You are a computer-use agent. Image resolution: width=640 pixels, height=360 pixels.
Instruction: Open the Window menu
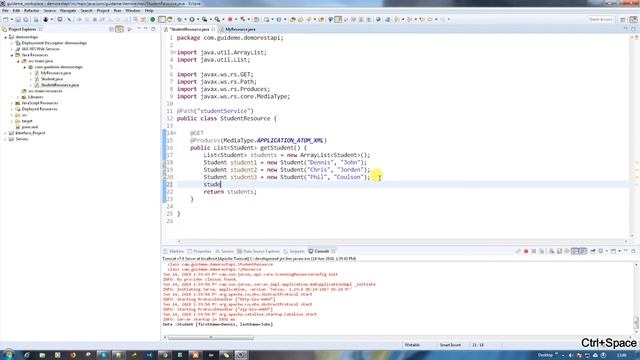tap(133, 11)
